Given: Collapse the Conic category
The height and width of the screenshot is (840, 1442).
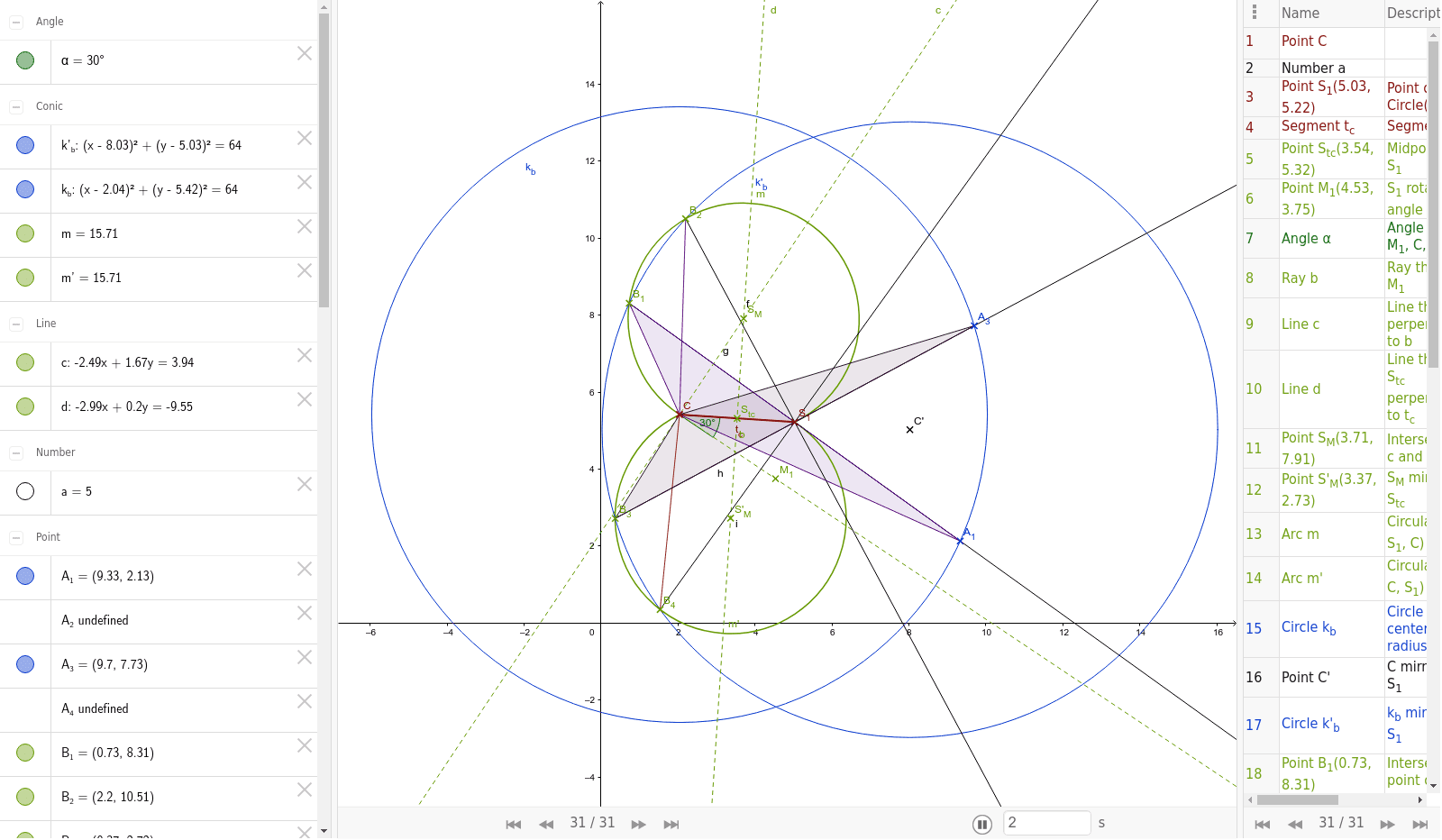Looking at the screenshot, I should 16,106.
